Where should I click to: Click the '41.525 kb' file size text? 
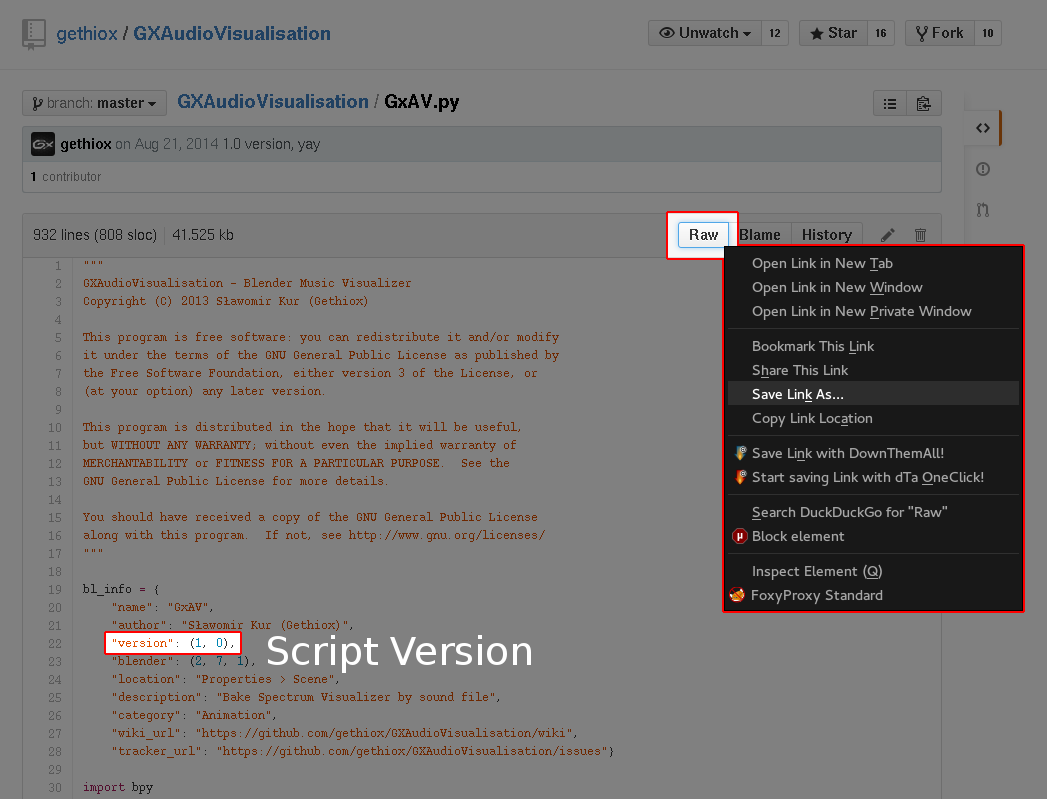click(203, 235)
